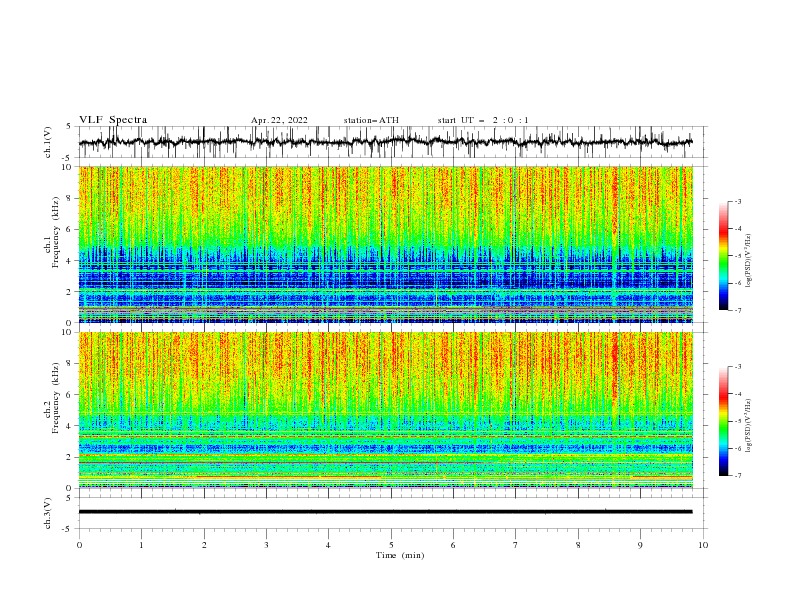
Task: Click the ch.3 flat waveform trace
Action: click(386, 512)
